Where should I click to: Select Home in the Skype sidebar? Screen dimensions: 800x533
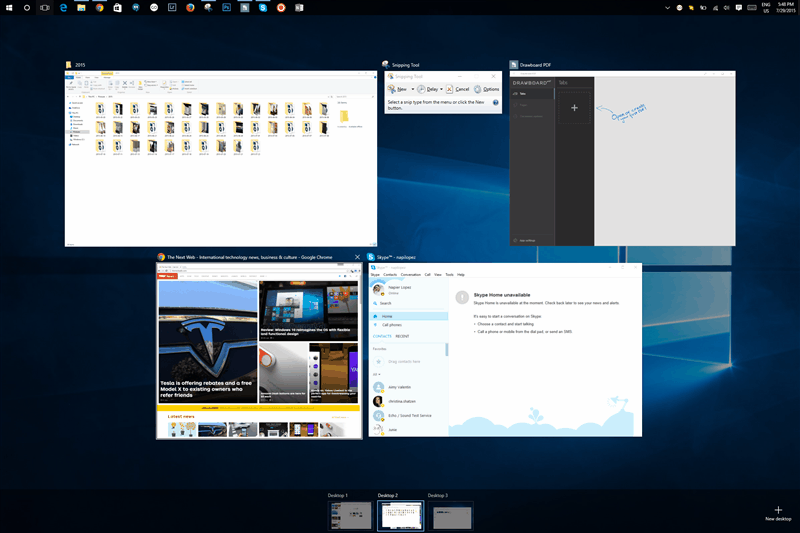pos(408,316)
